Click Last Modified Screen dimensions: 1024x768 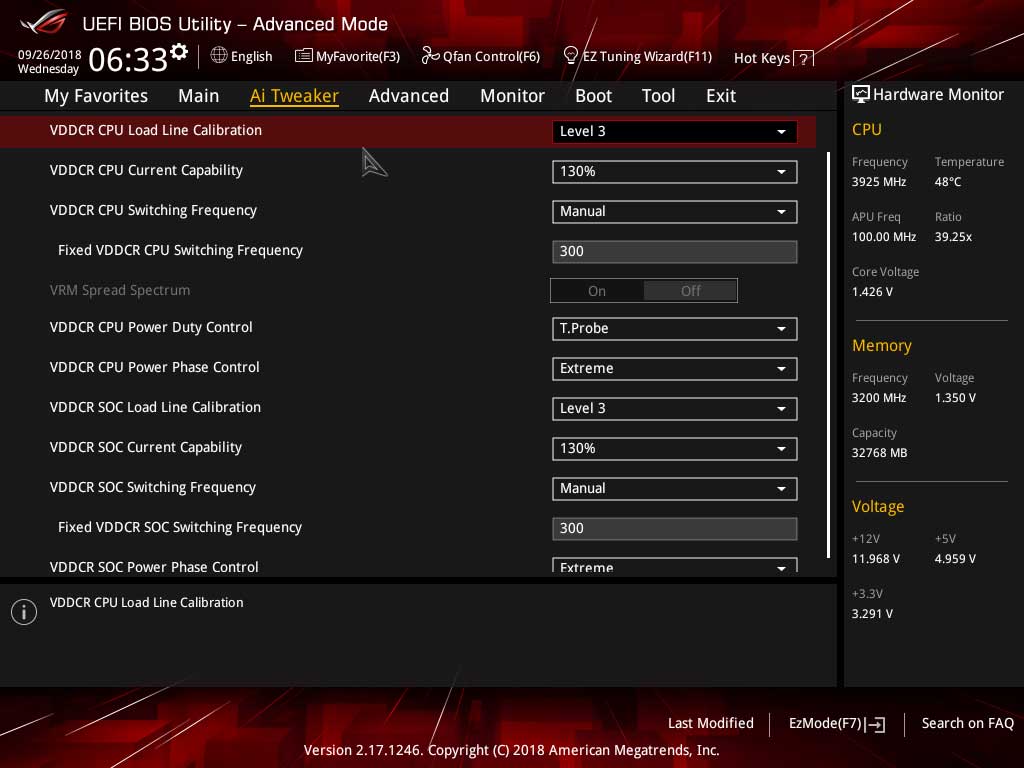pyautogui.click(x=711, y=724)
